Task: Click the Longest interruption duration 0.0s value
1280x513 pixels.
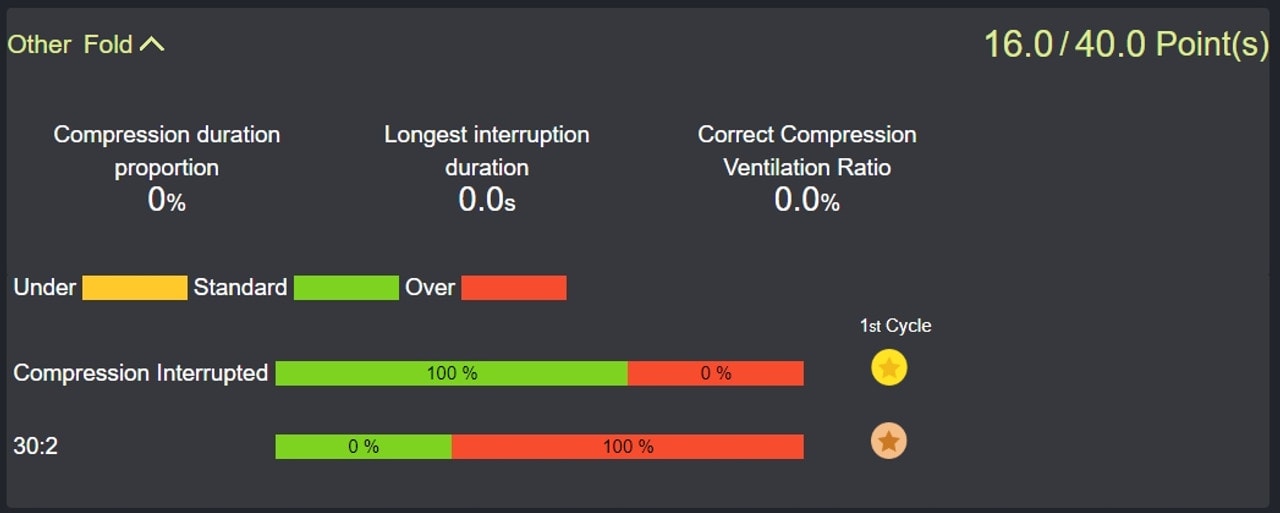Action: [x=486, y=200]
